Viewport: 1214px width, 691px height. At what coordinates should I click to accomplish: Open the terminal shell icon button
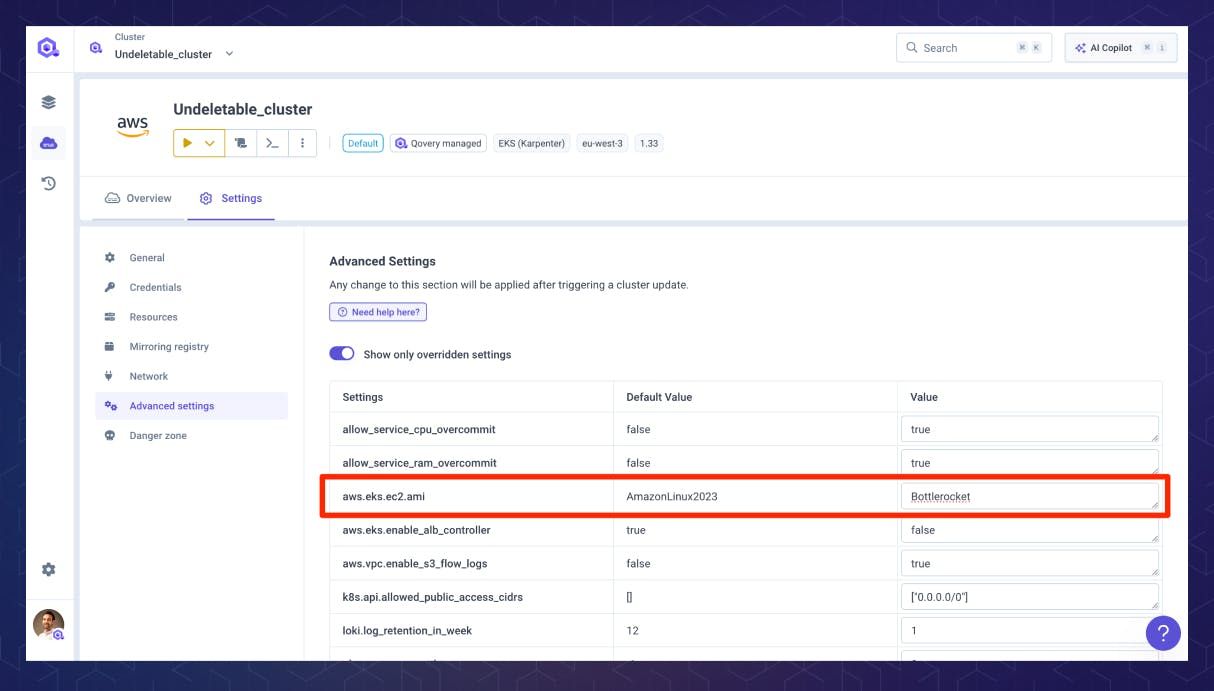pyautogui.click(x=271, y=143)
